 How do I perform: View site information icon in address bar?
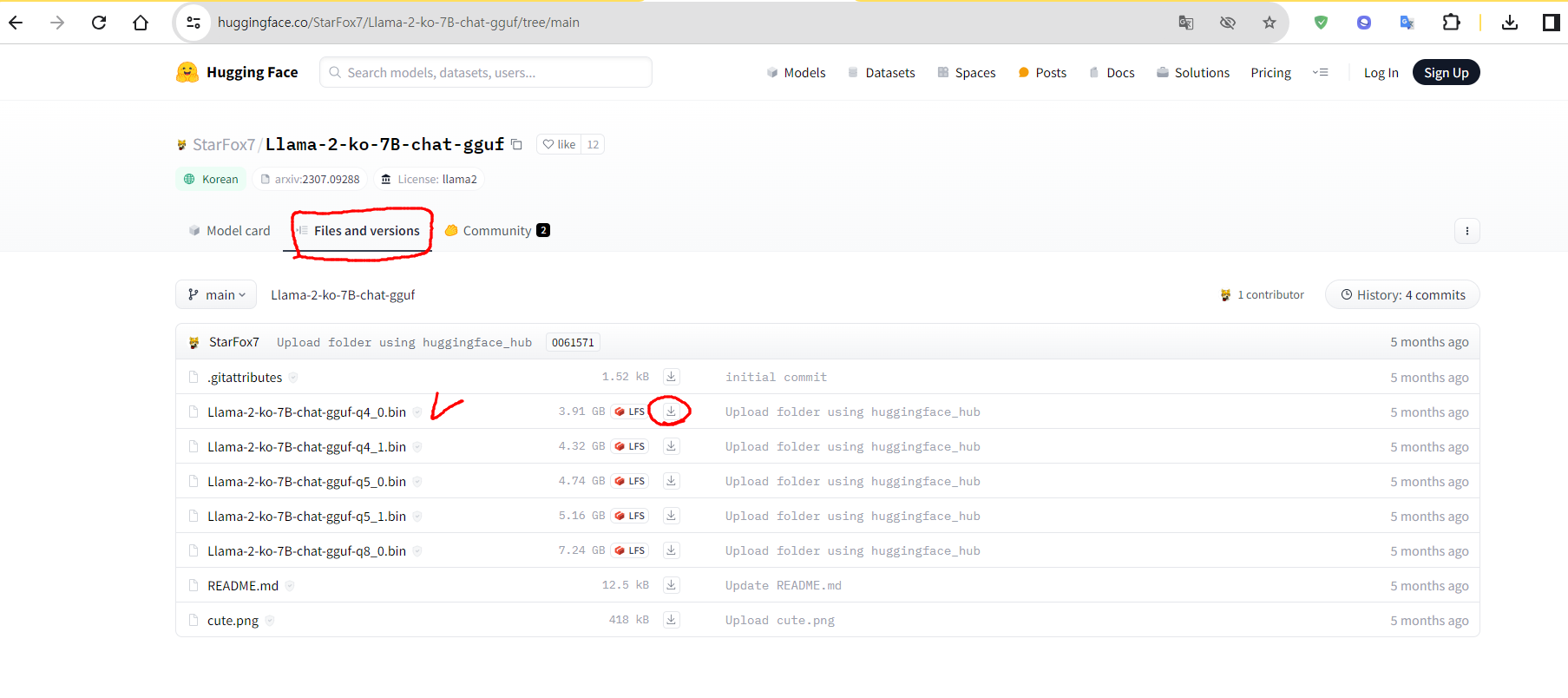194,23
